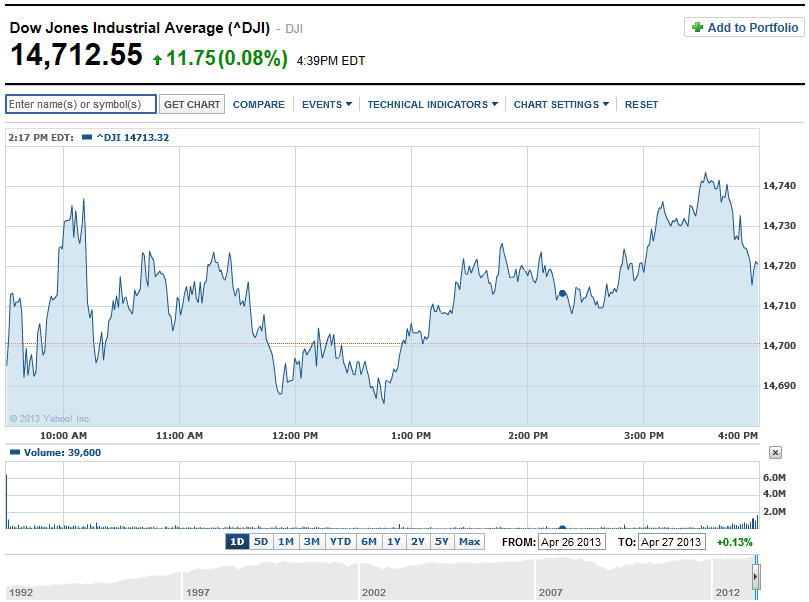This screenshot has height=602, width=809.
Task: Click the timeline range slider handle near 2012
Action: pyautogui.click(x=756, y=577)
